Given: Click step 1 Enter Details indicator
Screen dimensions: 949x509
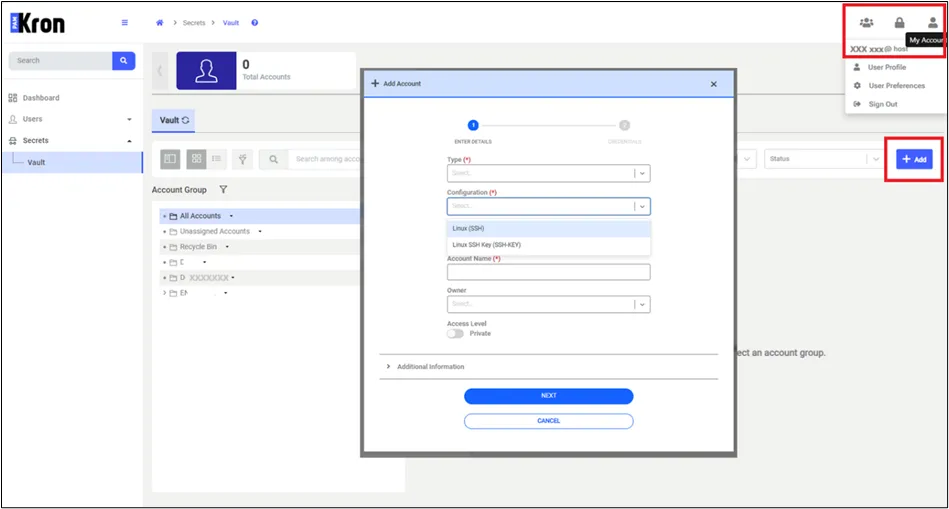Looking at the screenshot, I should (473, 125).
